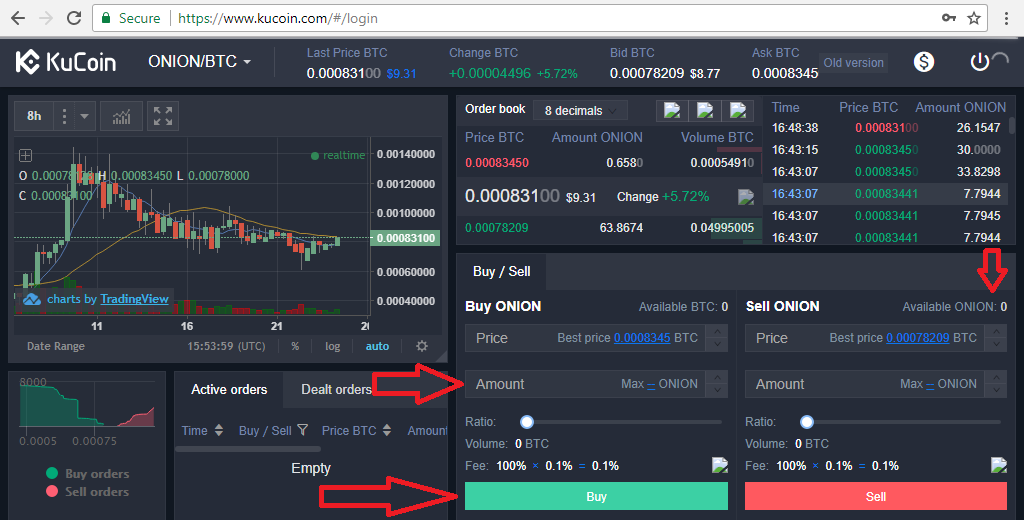Toggle chart fullscreen mode
Viewport: 1024px width, 520px height.
pos(163,116)
